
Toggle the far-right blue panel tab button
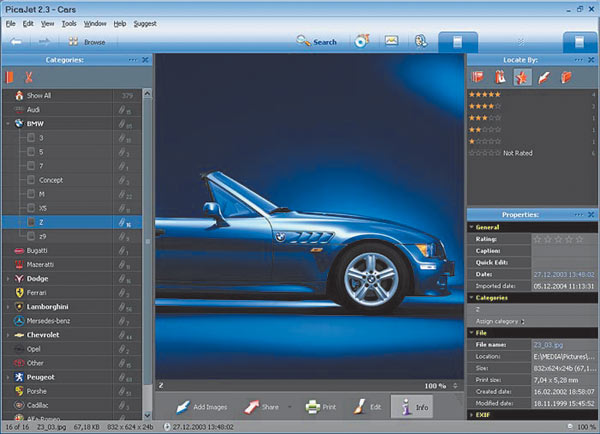click(x=579, y=42)
